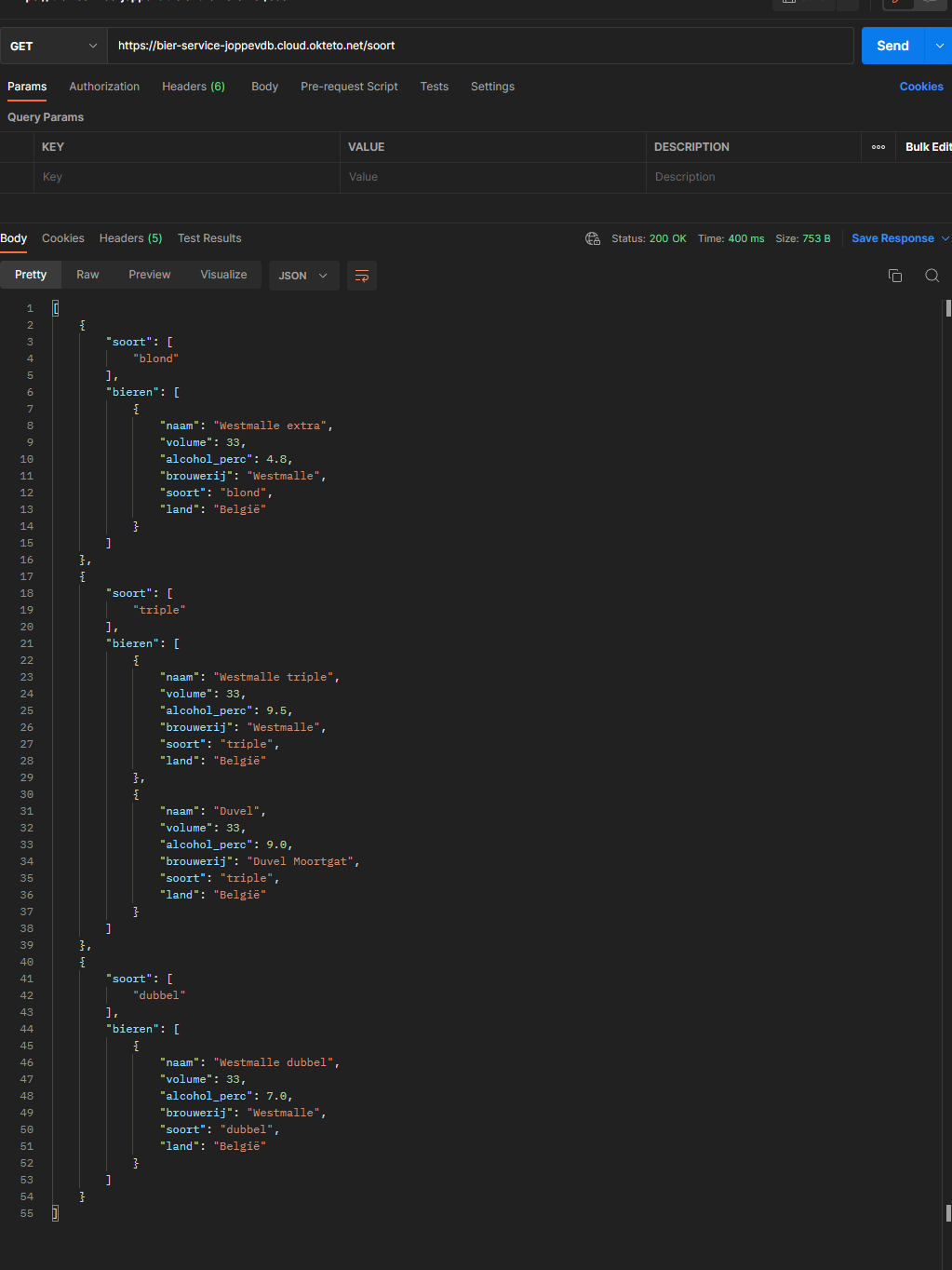Open the Headers (6) request tab
The height and width of the screenshot is (1270, 952).
[x=193, y=86]
